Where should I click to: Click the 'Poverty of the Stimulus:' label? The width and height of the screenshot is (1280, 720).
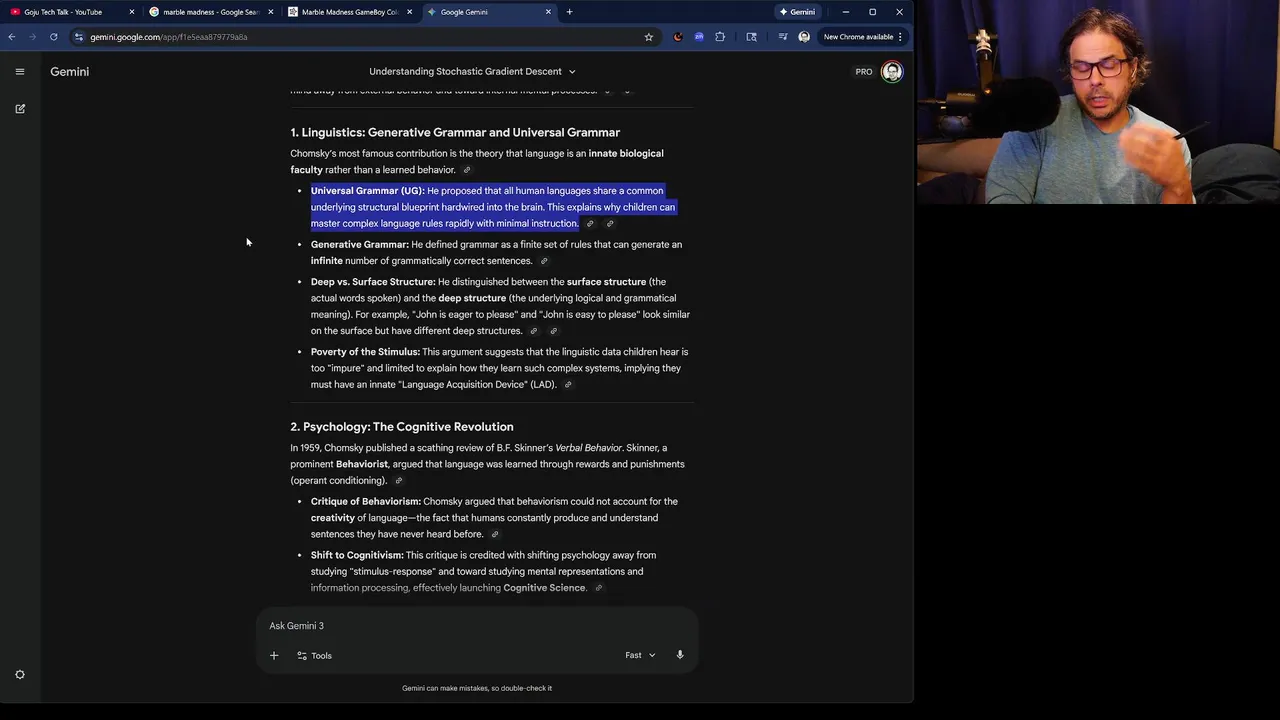coord(365,352)
